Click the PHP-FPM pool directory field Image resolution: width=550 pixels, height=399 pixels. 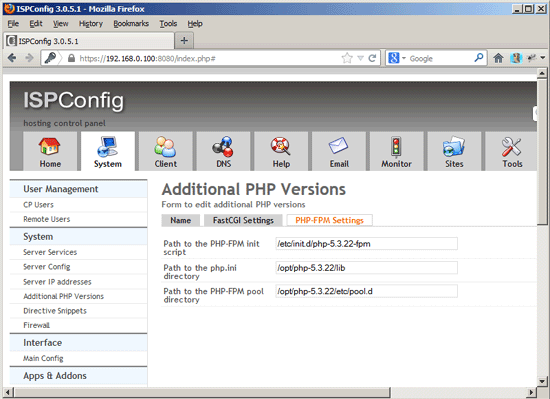(x=367, y=291)
